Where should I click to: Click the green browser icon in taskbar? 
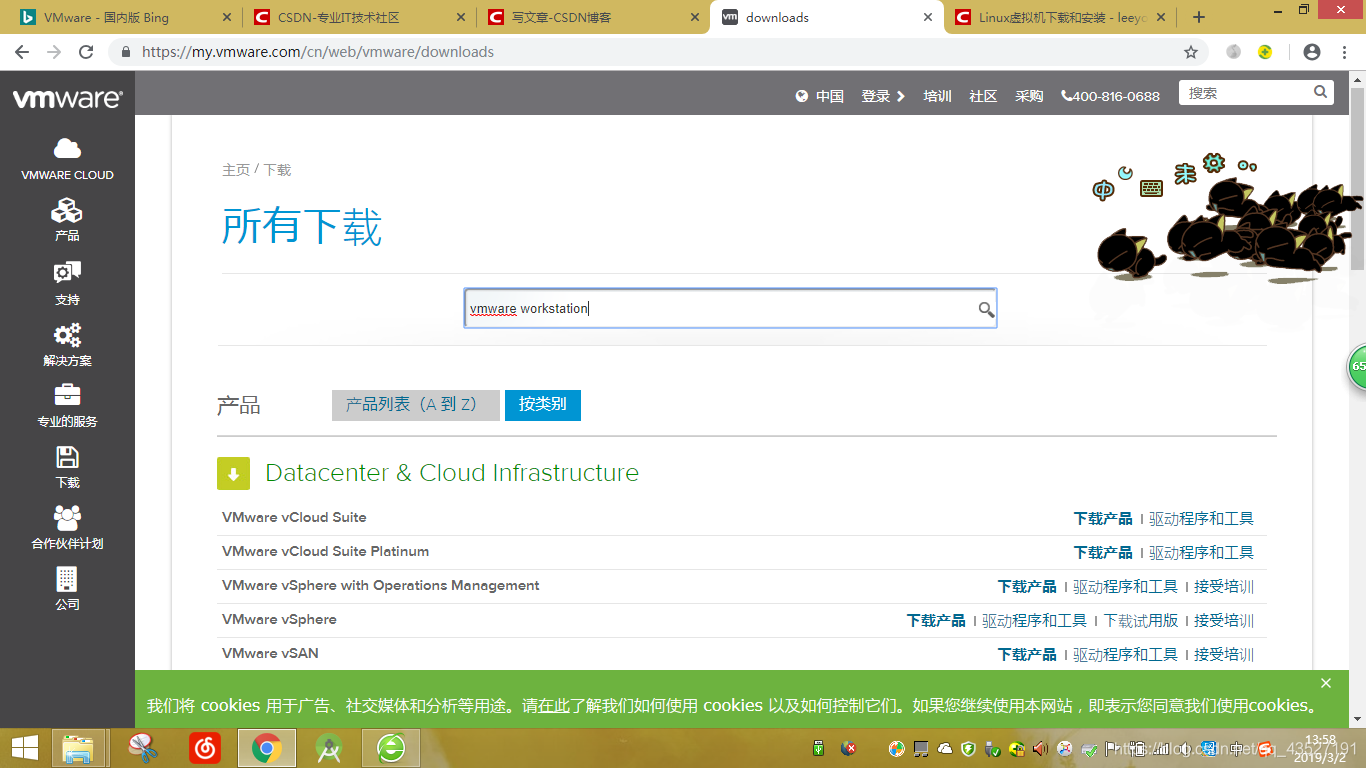(x=390, y=748)
